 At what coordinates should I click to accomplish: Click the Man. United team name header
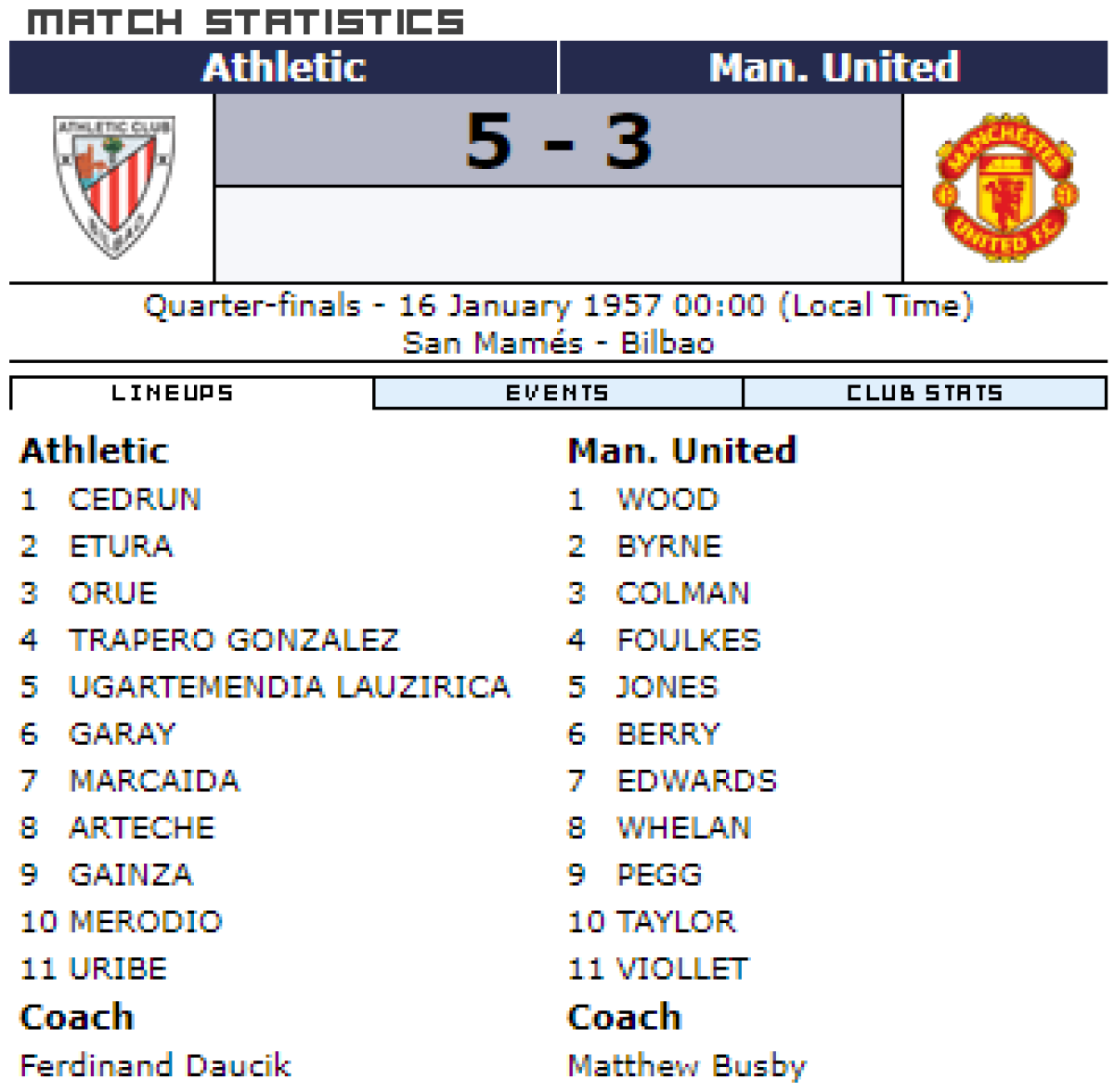833,68
